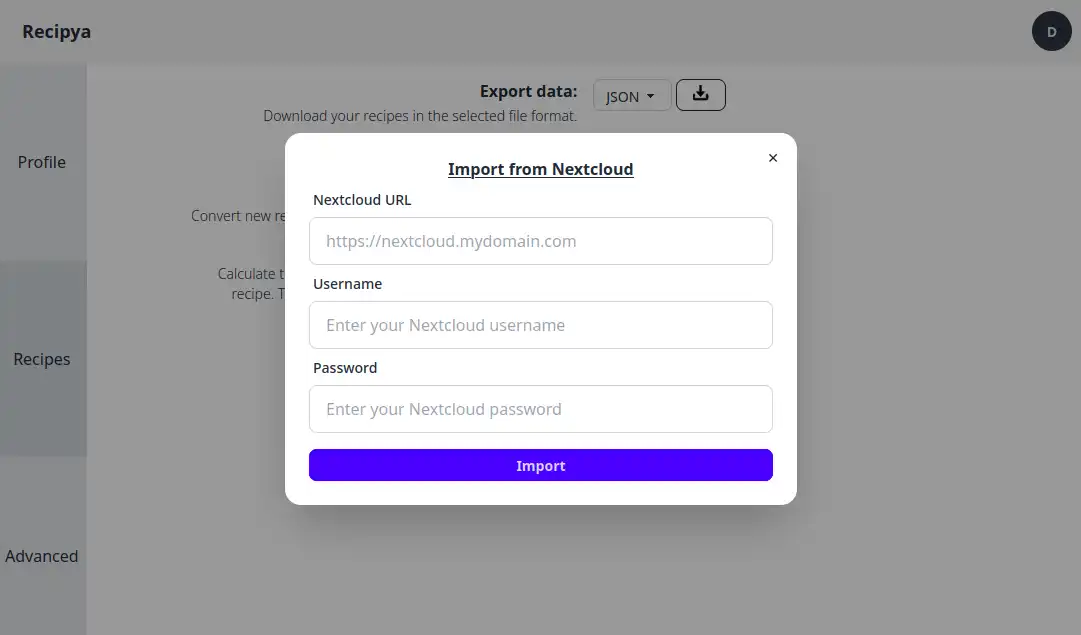The width and height of the screenshot is (1081, 635).
Task: Close the Import from Nextcloud dialog
Action: click(772, 158)
